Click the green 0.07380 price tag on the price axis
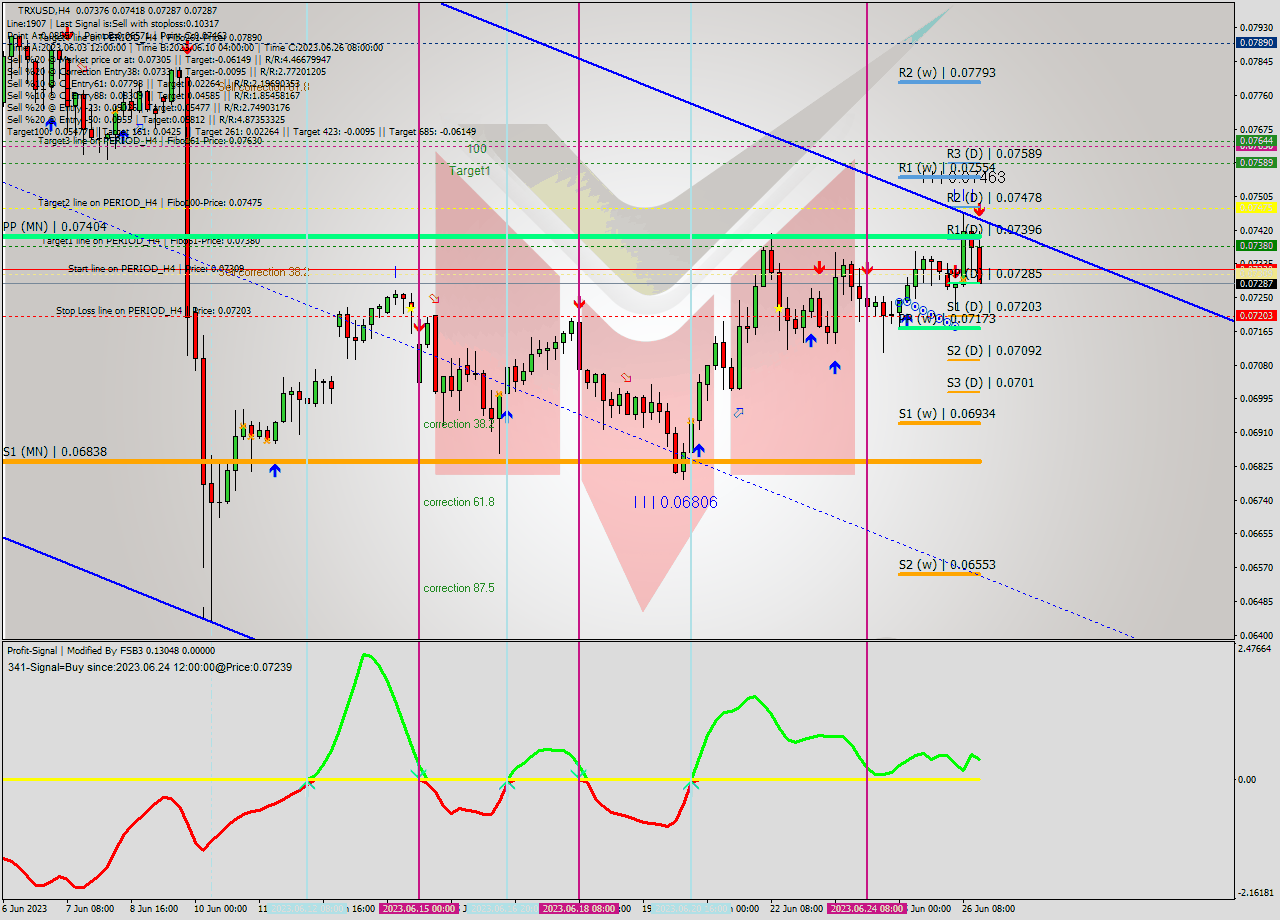This screenshot has height=920, width=1280. click(x=1255, y=245)
